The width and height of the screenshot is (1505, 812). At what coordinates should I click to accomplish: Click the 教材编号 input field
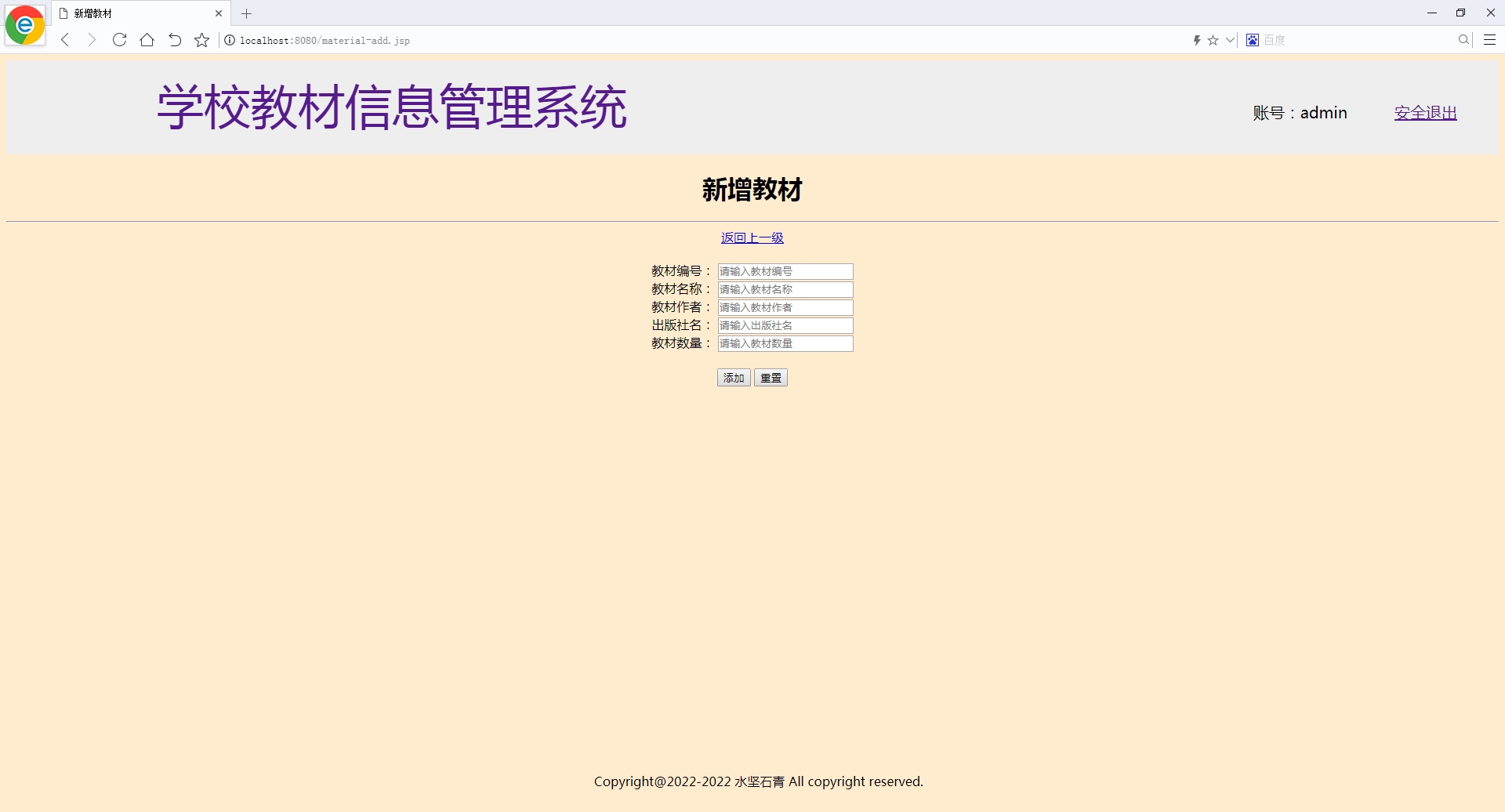(x=785, y=271)
